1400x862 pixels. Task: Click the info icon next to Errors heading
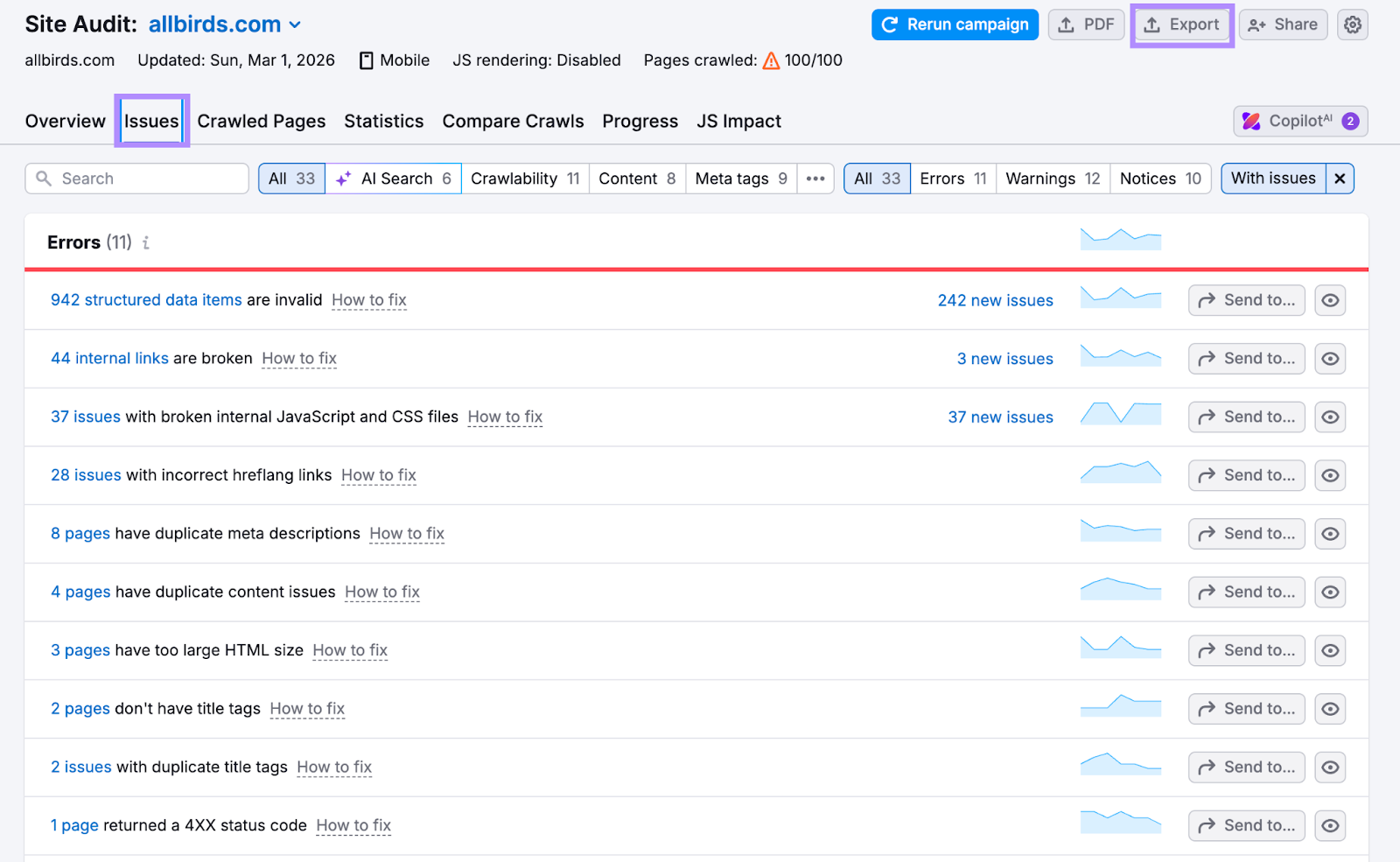pyautogui.click(x=145, y=242)
